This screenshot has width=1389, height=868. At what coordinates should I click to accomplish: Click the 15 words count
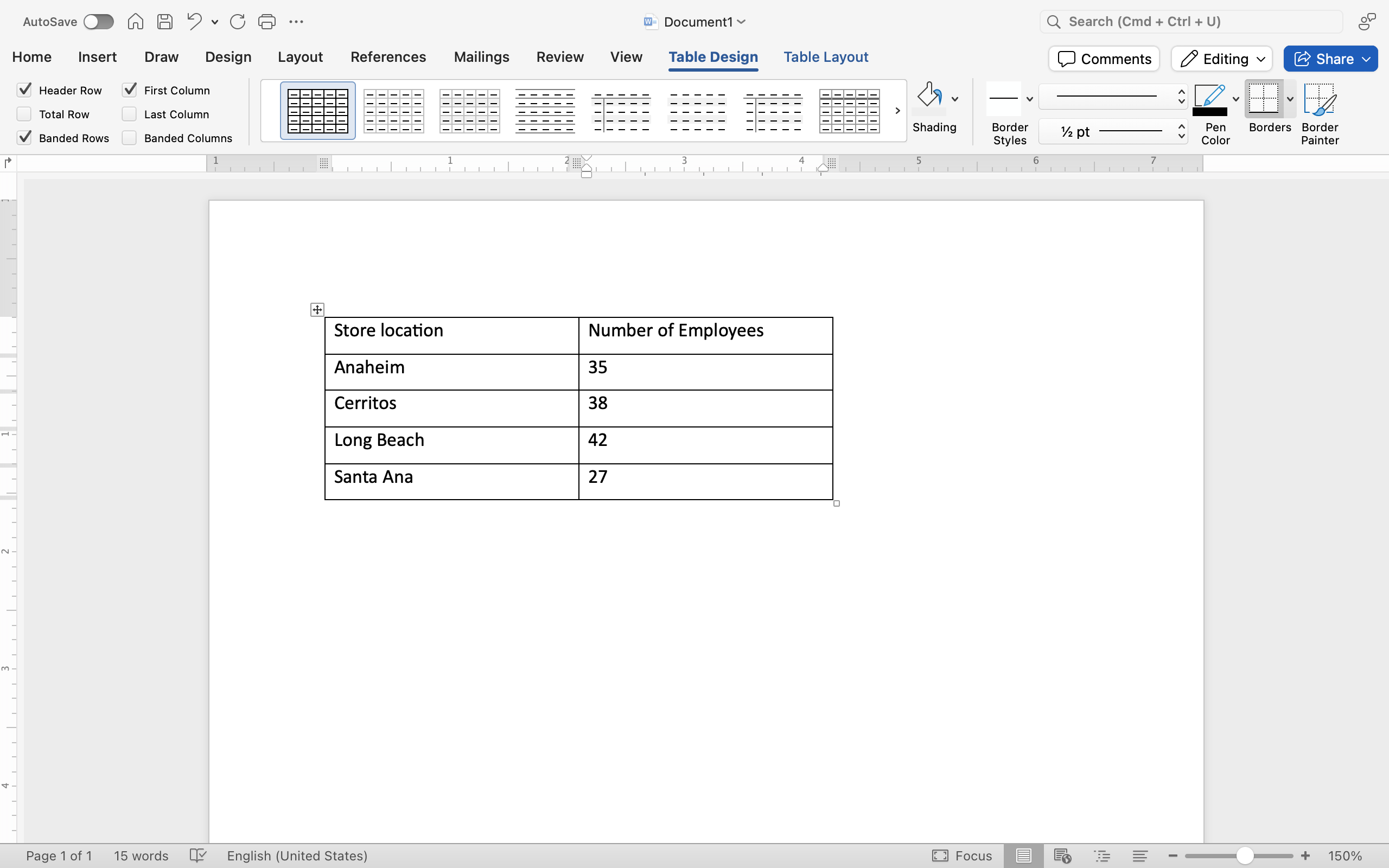(x=141, y=856)
